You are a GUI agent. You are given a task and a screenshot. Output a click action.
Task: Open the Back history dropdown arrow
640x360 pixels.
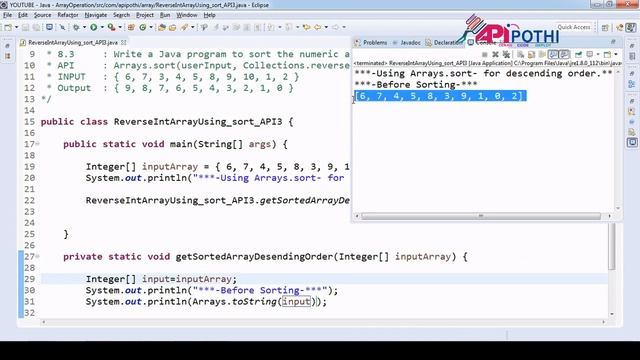(x=326, y=27)
